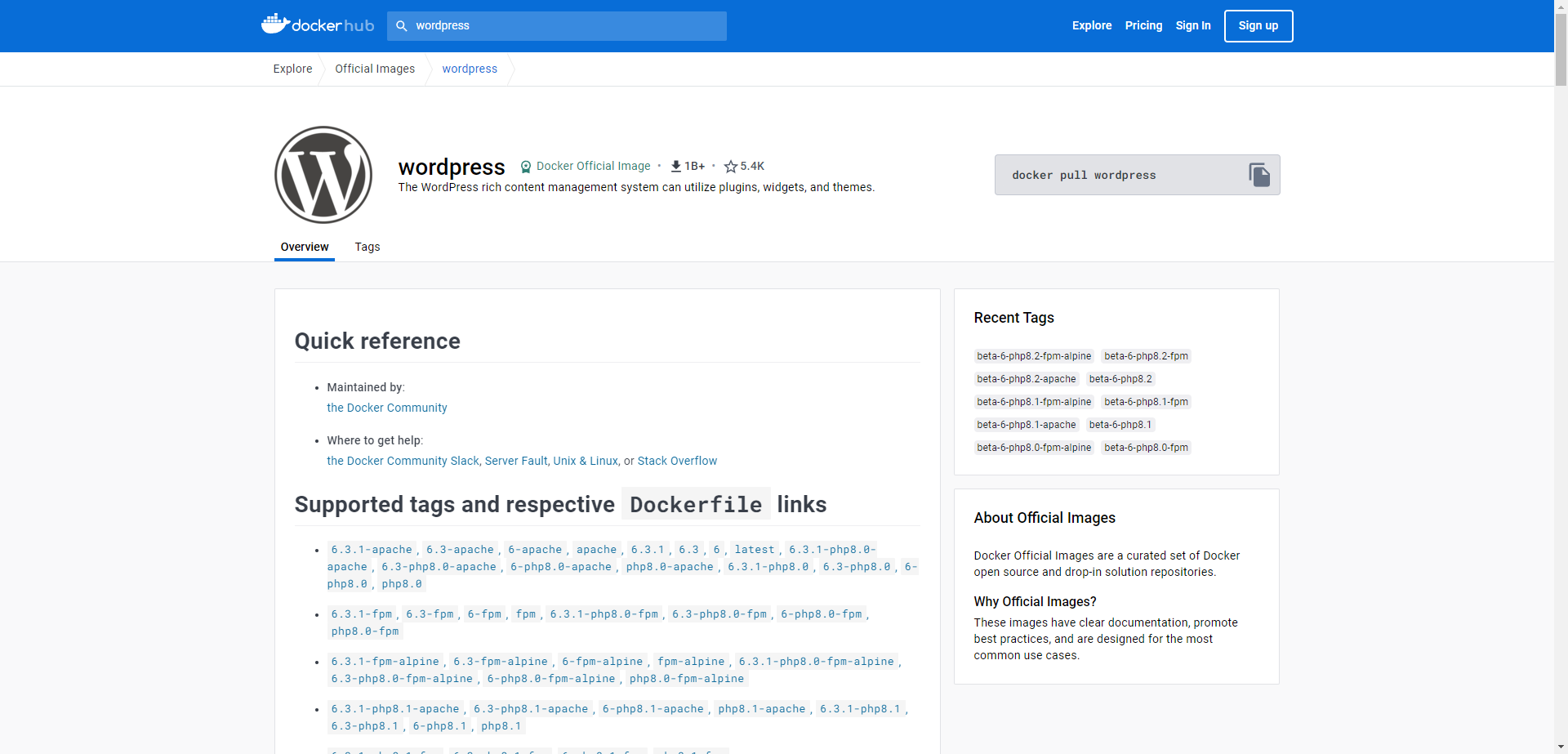Select recent tag beta-6-php8.1

pyautogui.click(x=1120, y=425)
